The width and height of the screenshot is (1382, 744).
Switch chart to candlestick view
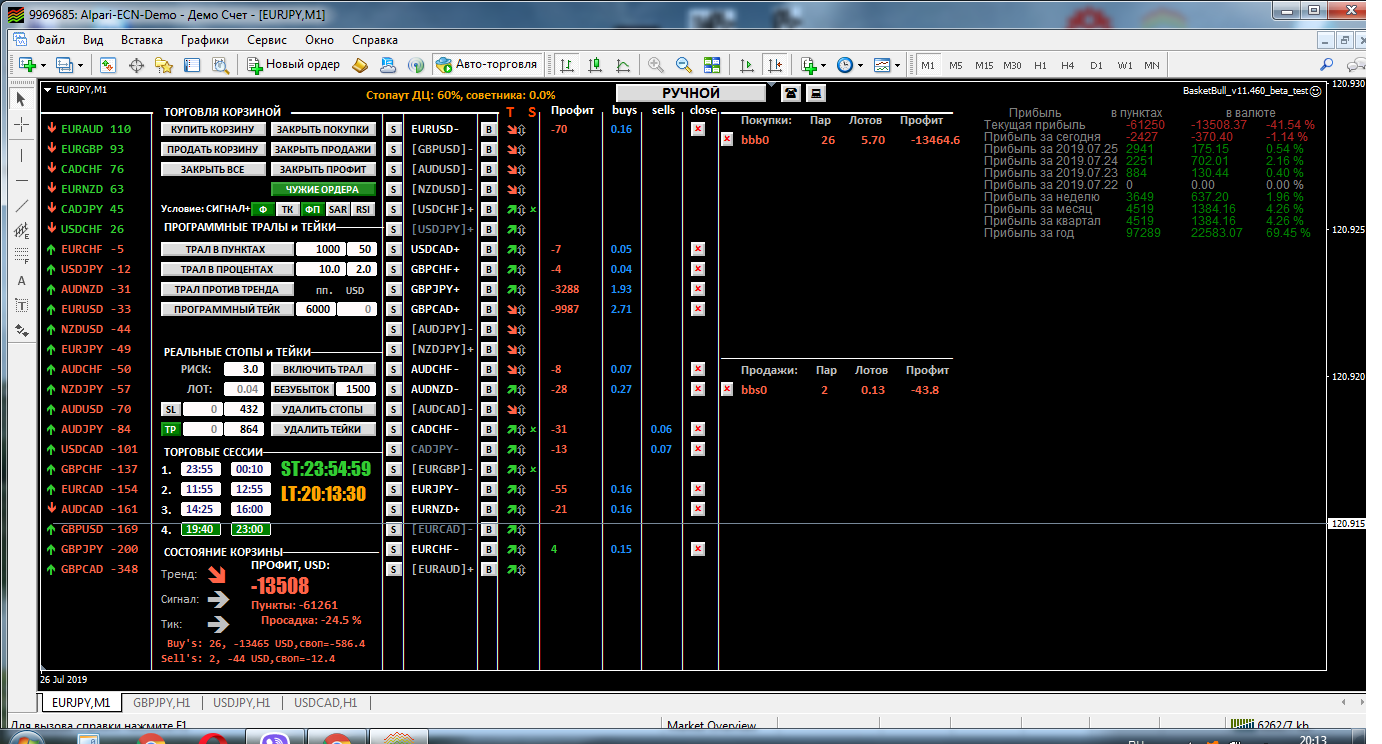pyautogui.click(x=596, y=65)
